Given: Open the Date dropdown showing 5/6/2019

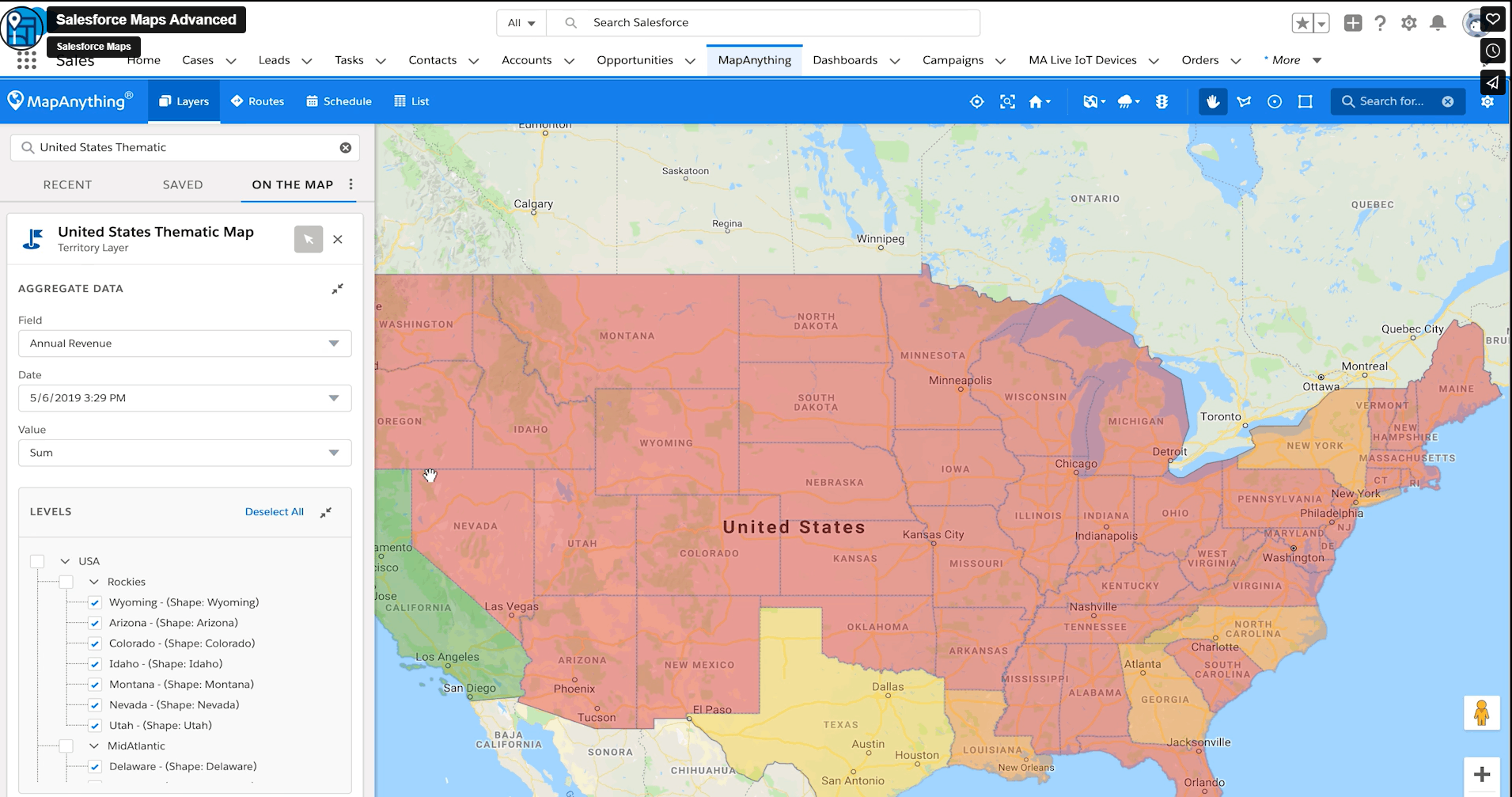Looking at the screenshot, I should click(x=185, y=398).
